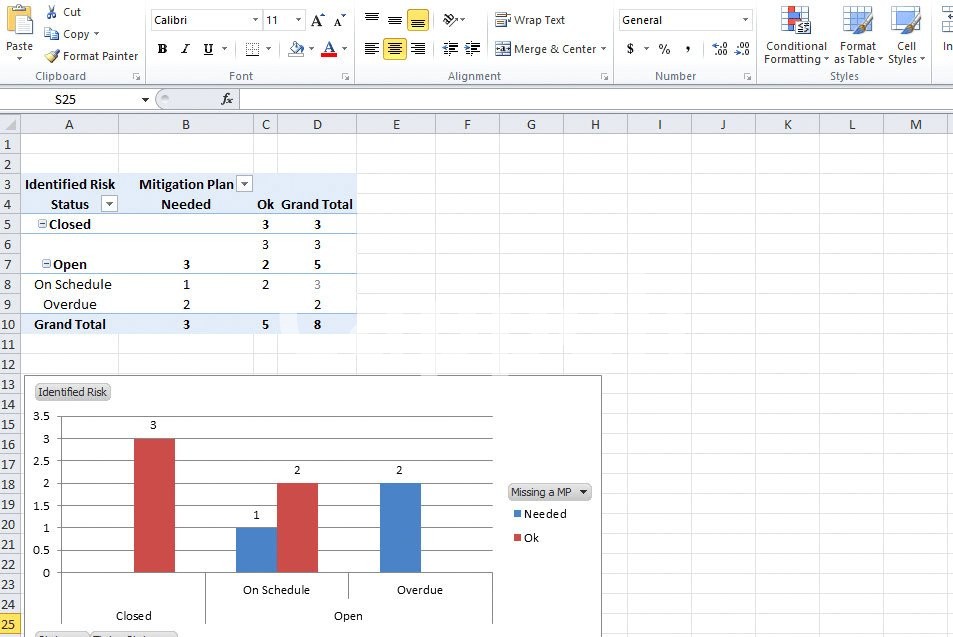Collapse the Open group in pivot table
Screen dimensions: 953x637
pyautogui.click(x=46, y=264)
